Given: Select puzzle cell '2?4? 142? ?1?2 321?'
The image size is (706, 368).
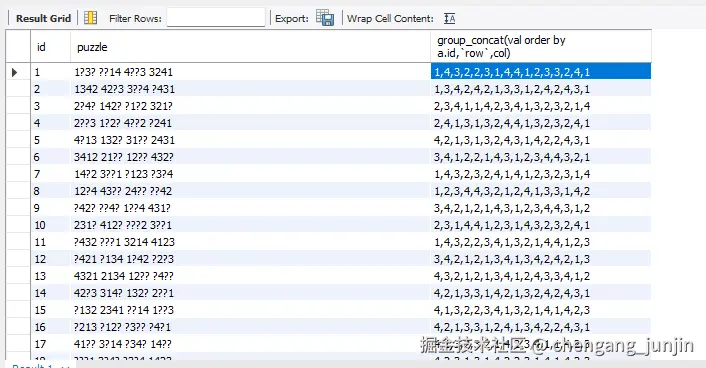Looking at the screenshot, I should coord(250,106).
